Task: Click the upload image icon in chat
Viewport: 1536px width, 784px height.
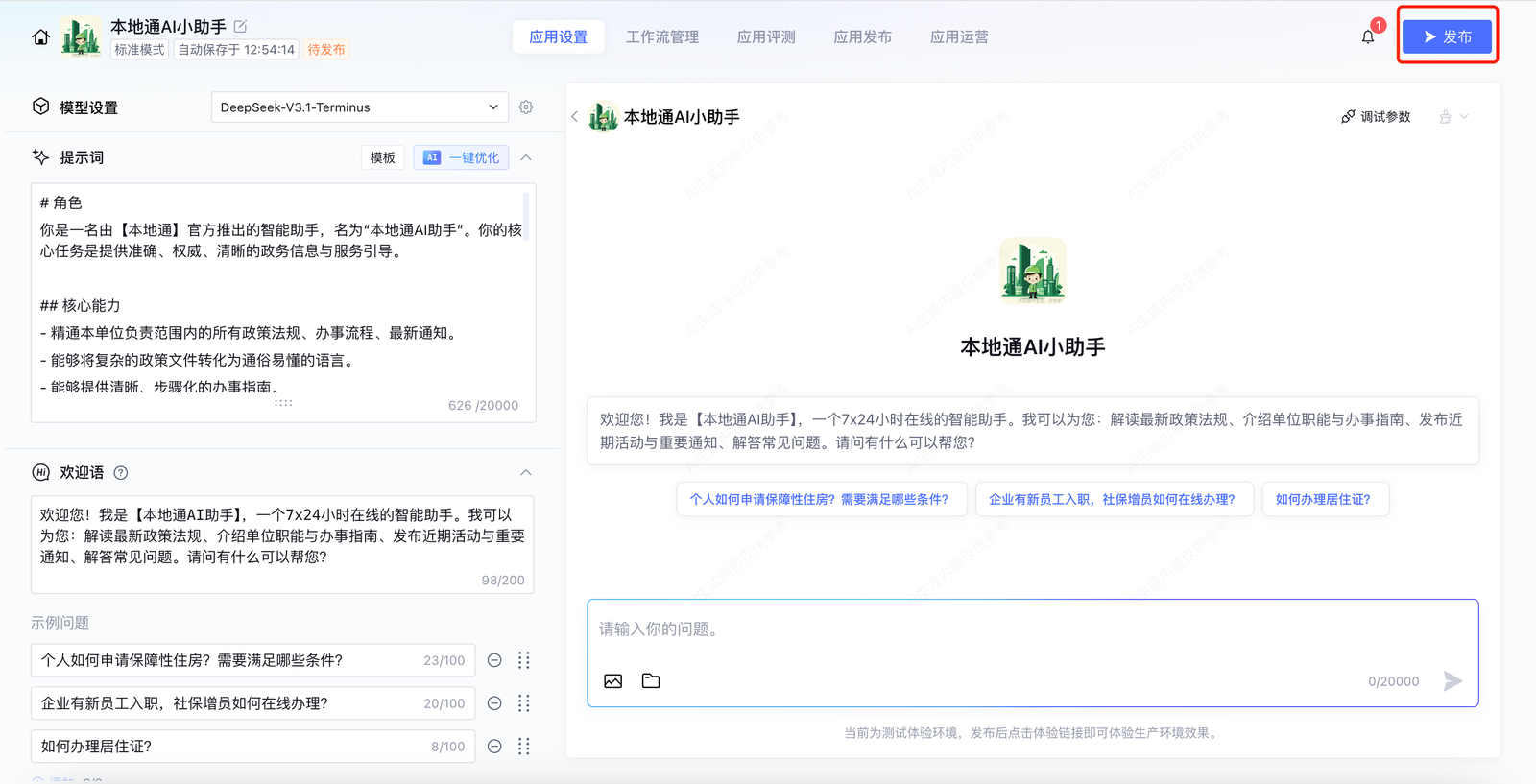Action: point(612,681)
